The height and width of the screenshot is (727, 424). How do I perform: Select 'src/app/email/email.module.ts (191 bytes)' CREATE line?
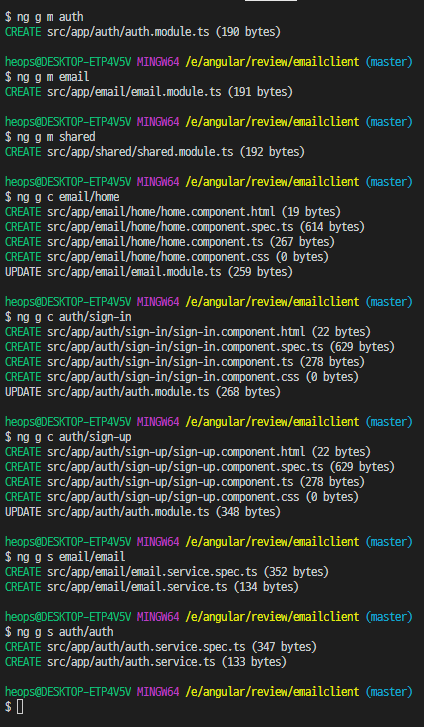pos(149,92)
